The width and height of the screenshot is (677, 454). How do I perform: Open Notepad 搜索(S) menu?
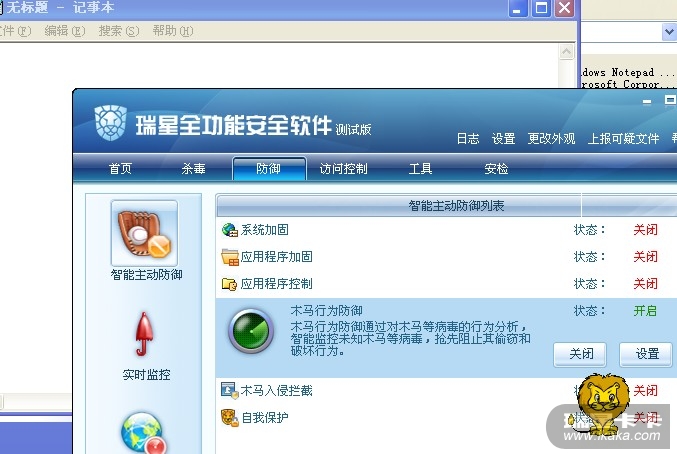coord(119,31)
